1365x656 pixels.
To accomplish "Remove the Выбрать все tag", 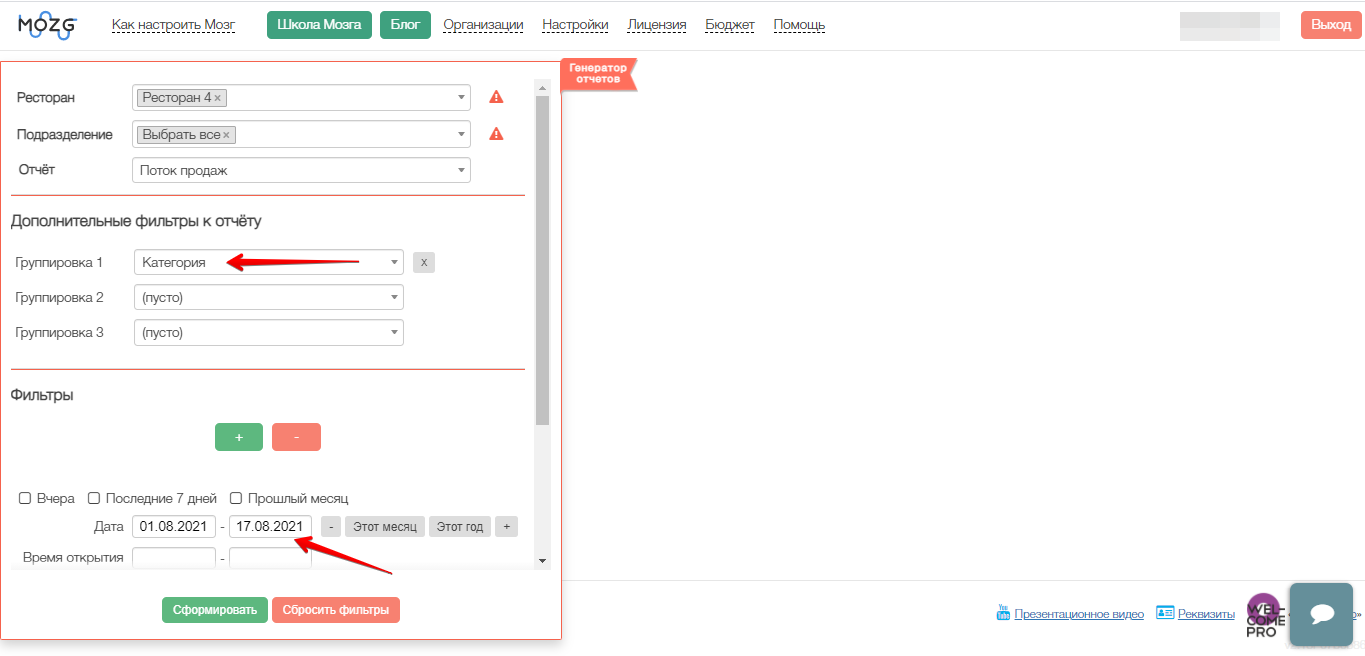I will coord(226,135).
